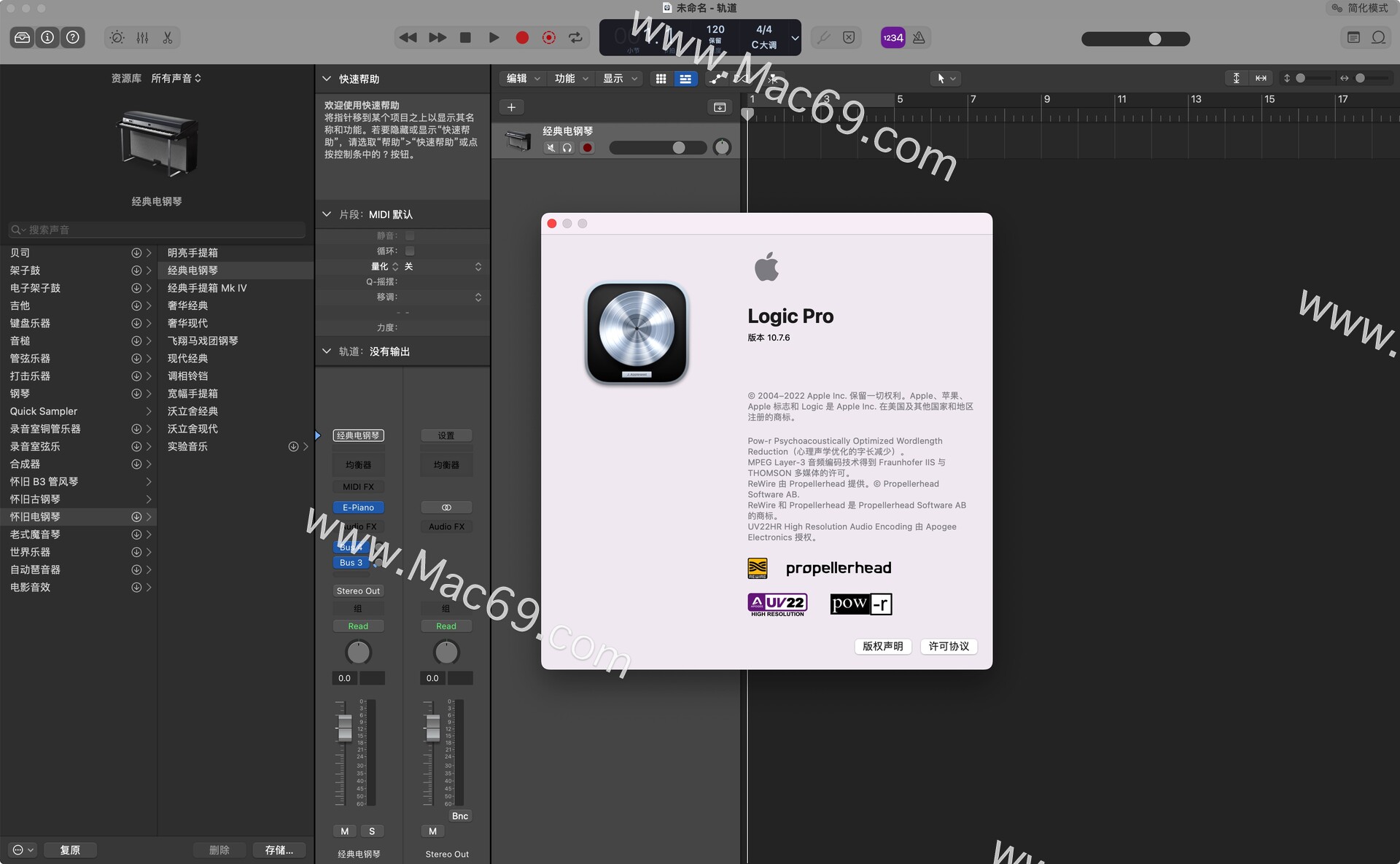Screen dimensions: 1400x864
Task: Click the tuner icon in control bar
Action: 823,37
